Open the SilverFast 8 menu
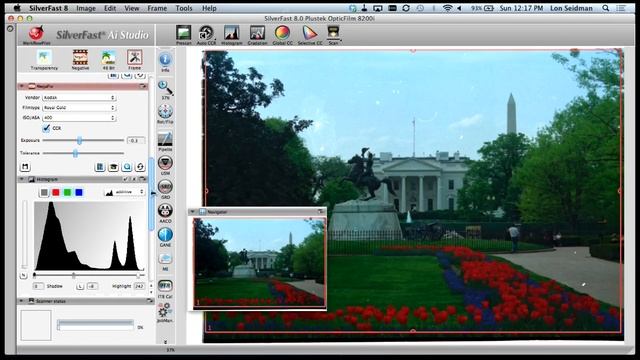 (x=49, y=8)
